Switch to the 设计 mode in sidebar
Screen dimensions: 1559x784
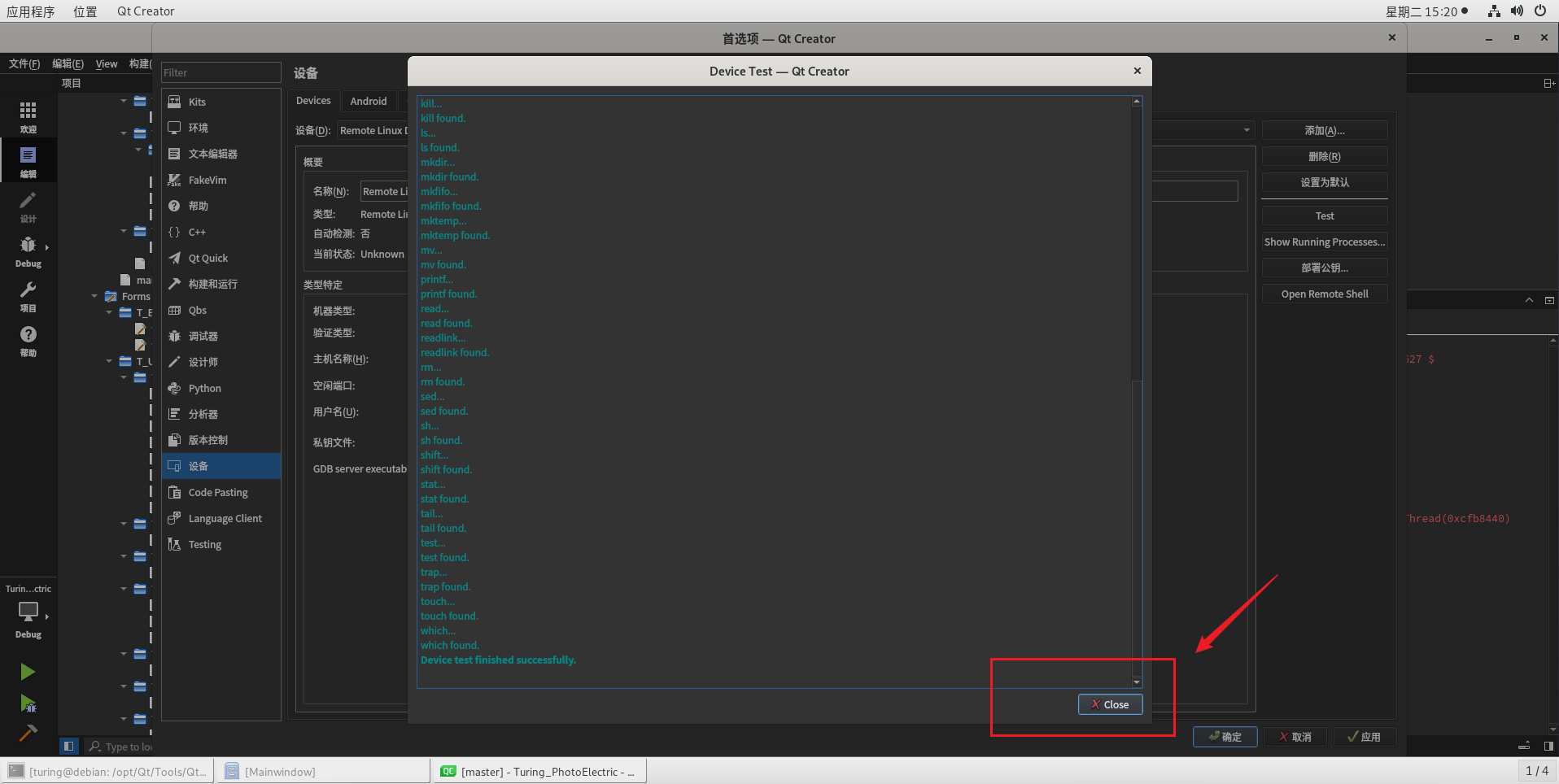(x=28, y=206)
